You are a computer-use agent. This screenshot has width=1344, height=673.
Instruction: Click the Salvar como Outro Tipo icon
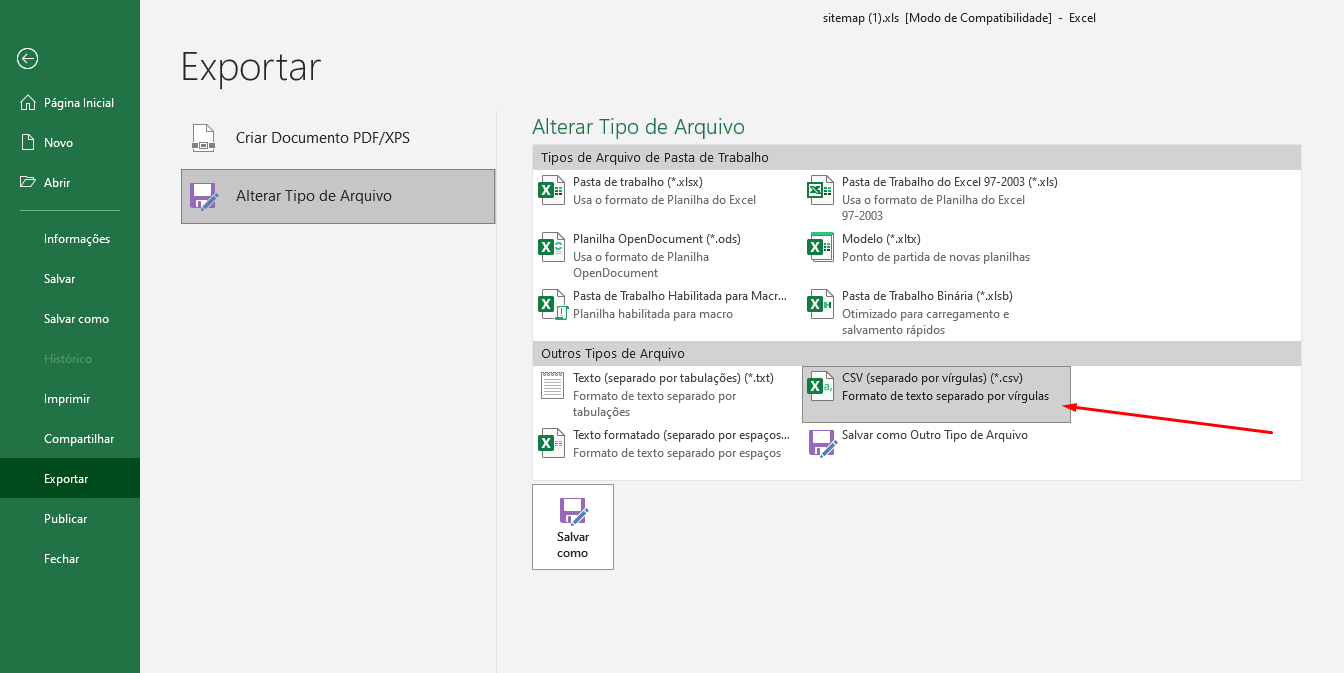pos(822,443)
